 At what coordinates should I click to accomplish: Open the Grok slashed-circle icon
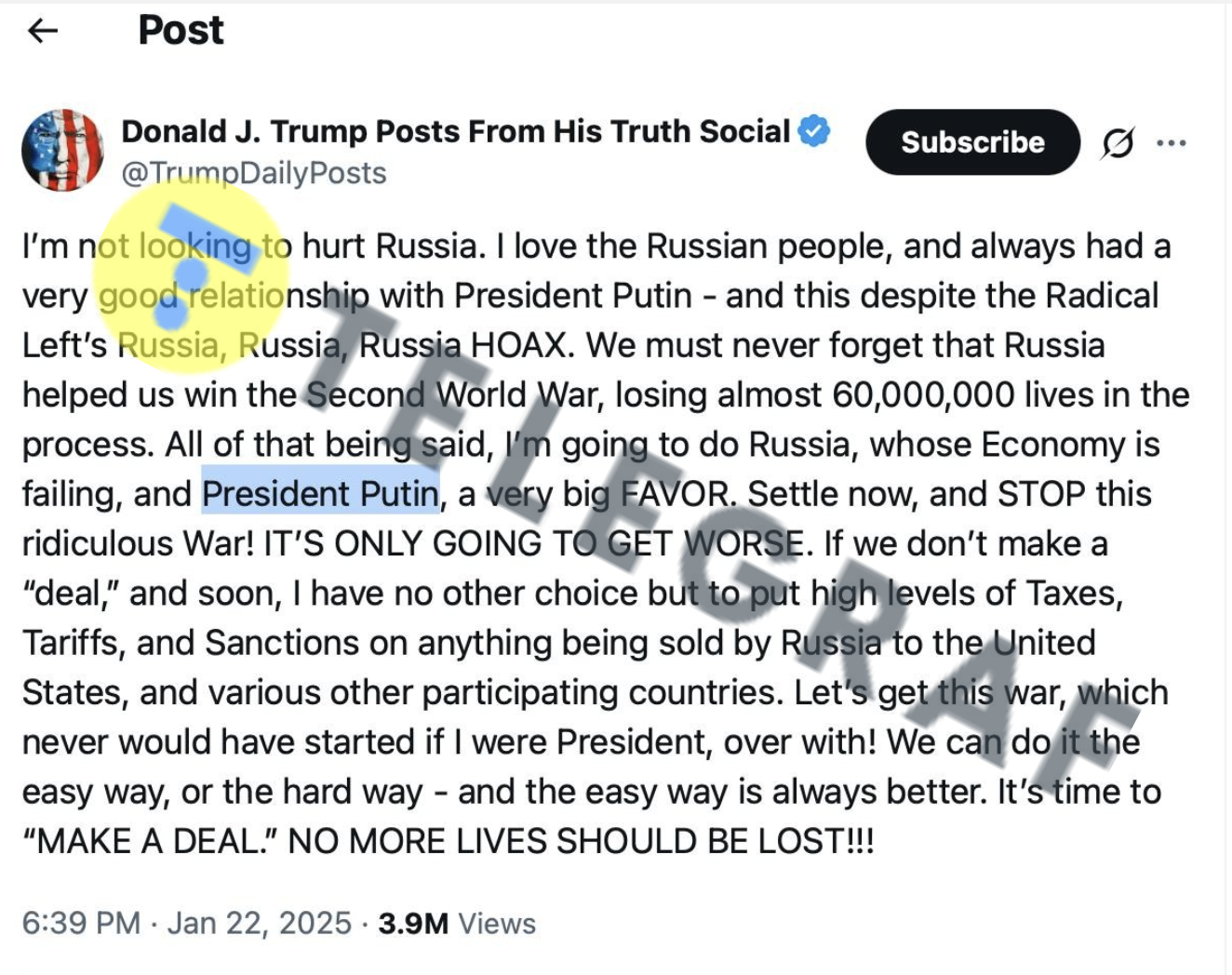[x=1118, y=143]
